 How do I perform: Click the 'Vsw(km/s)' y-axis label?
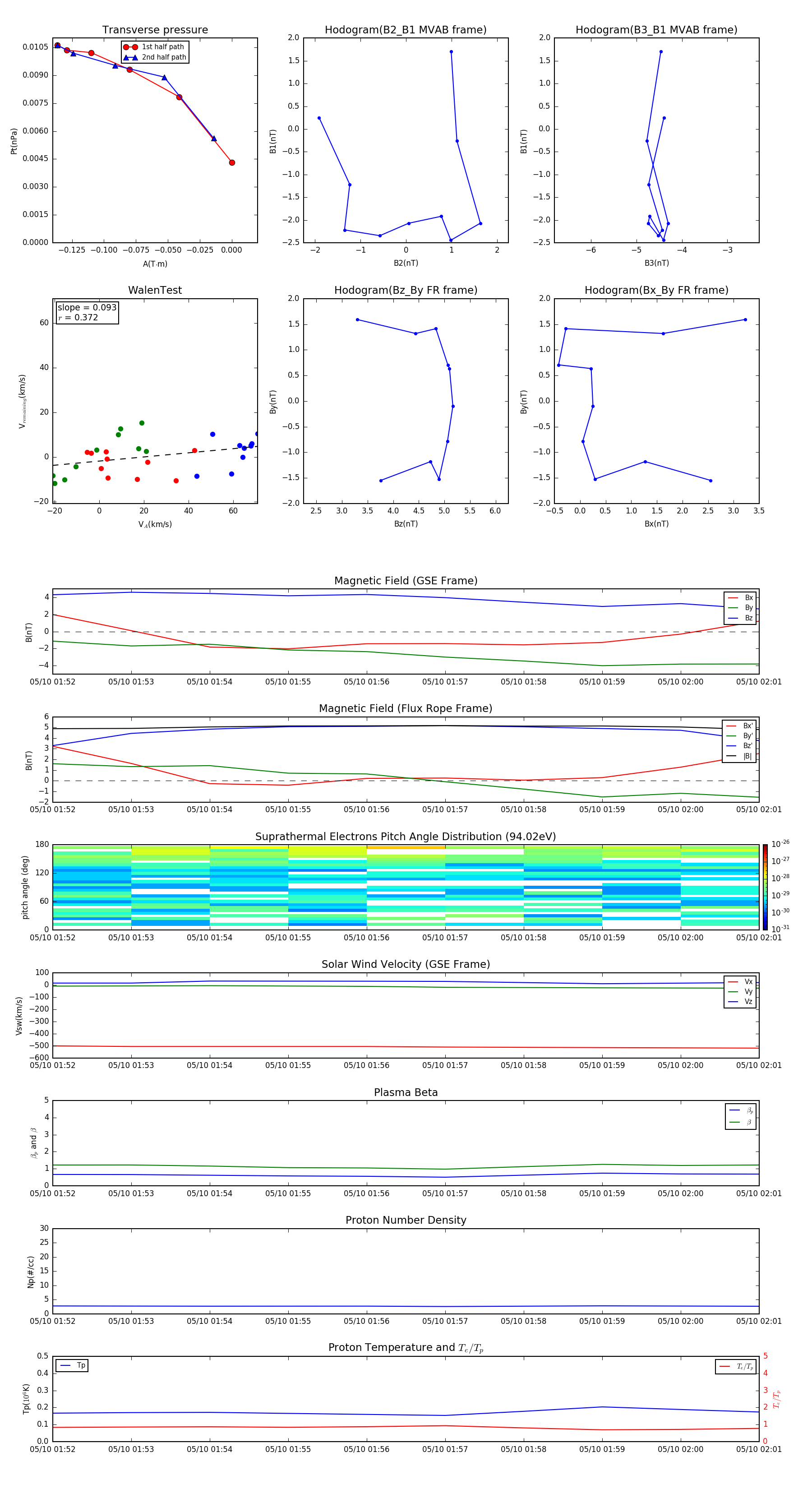click(x=19, y=1016)
